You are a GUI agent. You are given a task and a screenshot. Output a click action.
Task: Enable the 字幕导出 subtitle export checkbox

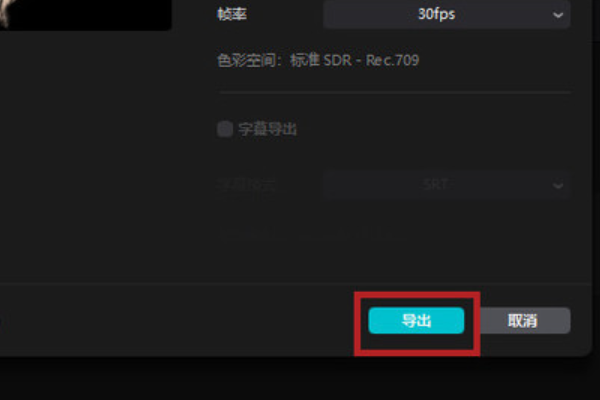pos(225,129)
